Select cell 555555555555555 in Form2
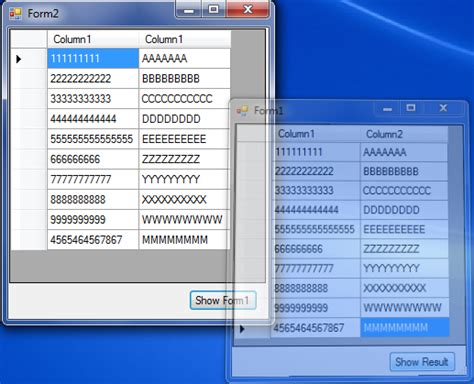Viewport: 474px width, 384px height. pos(93,139)
